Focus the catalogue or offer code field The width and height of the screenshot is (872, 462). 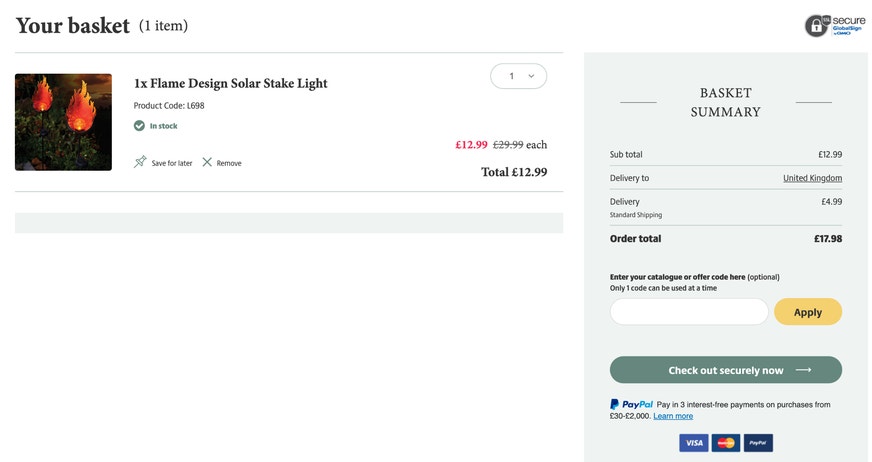pos(689,312)
